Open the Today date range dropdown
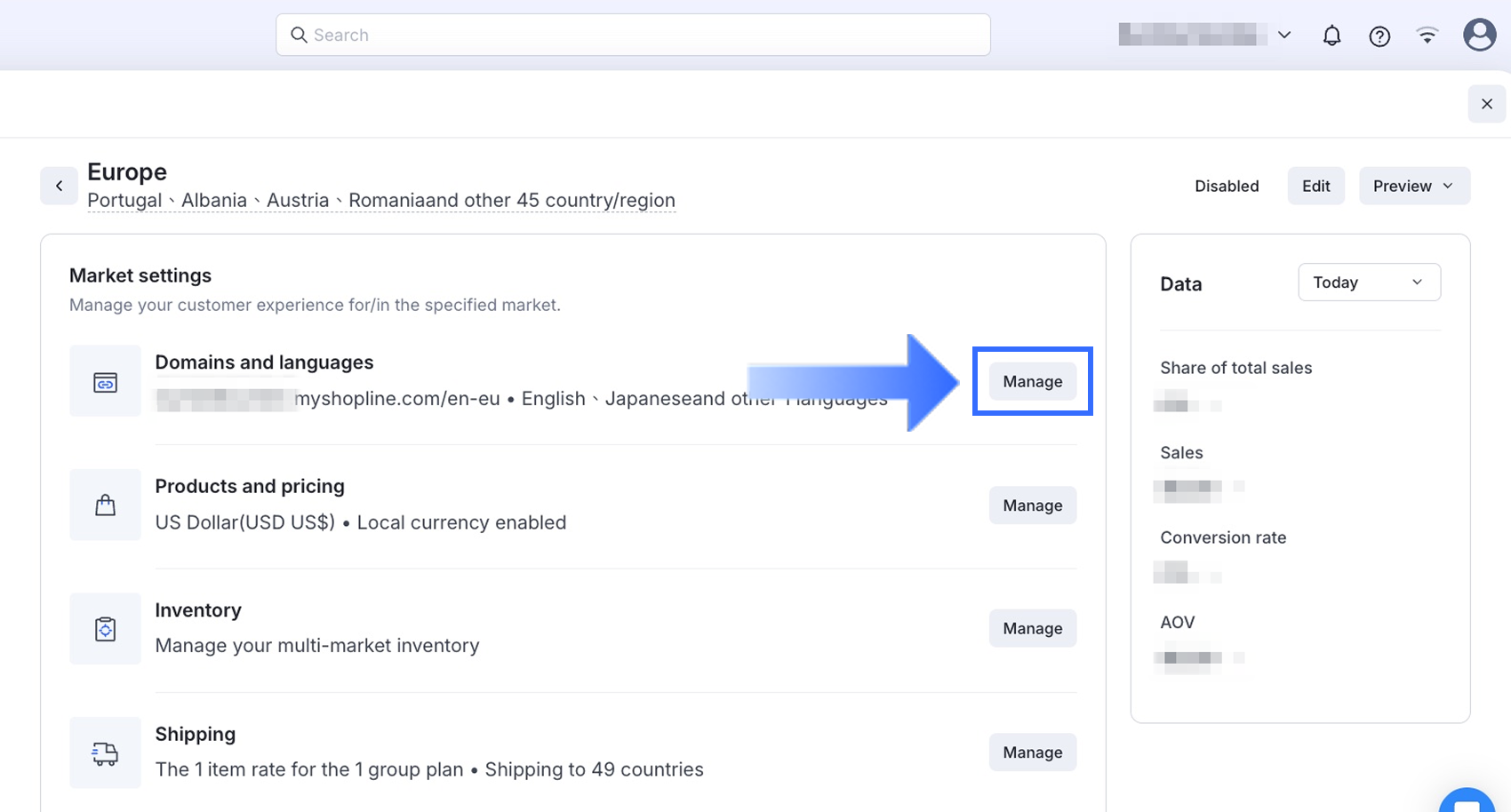This screenshot has width=1511, height=812. (x=1369, y=283)
